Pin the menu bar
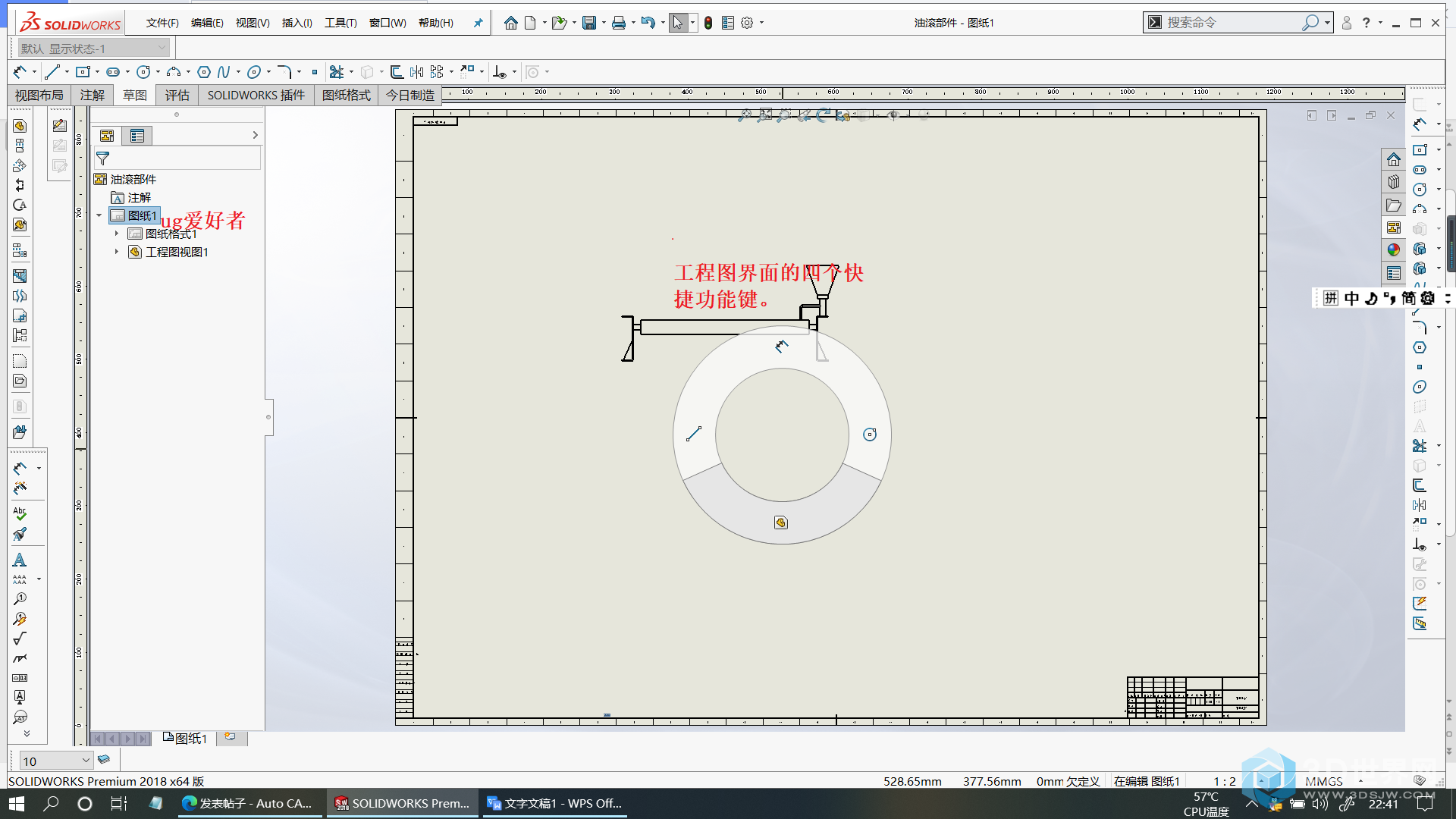The image size is (1456, 819). pyautogui.click(x=478, y=23)
